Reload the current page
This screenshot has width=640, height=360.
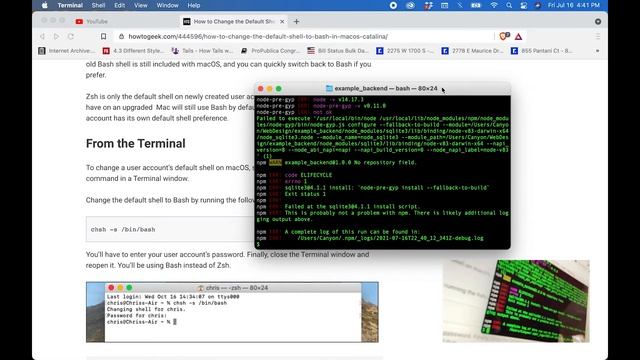[71, 36]
